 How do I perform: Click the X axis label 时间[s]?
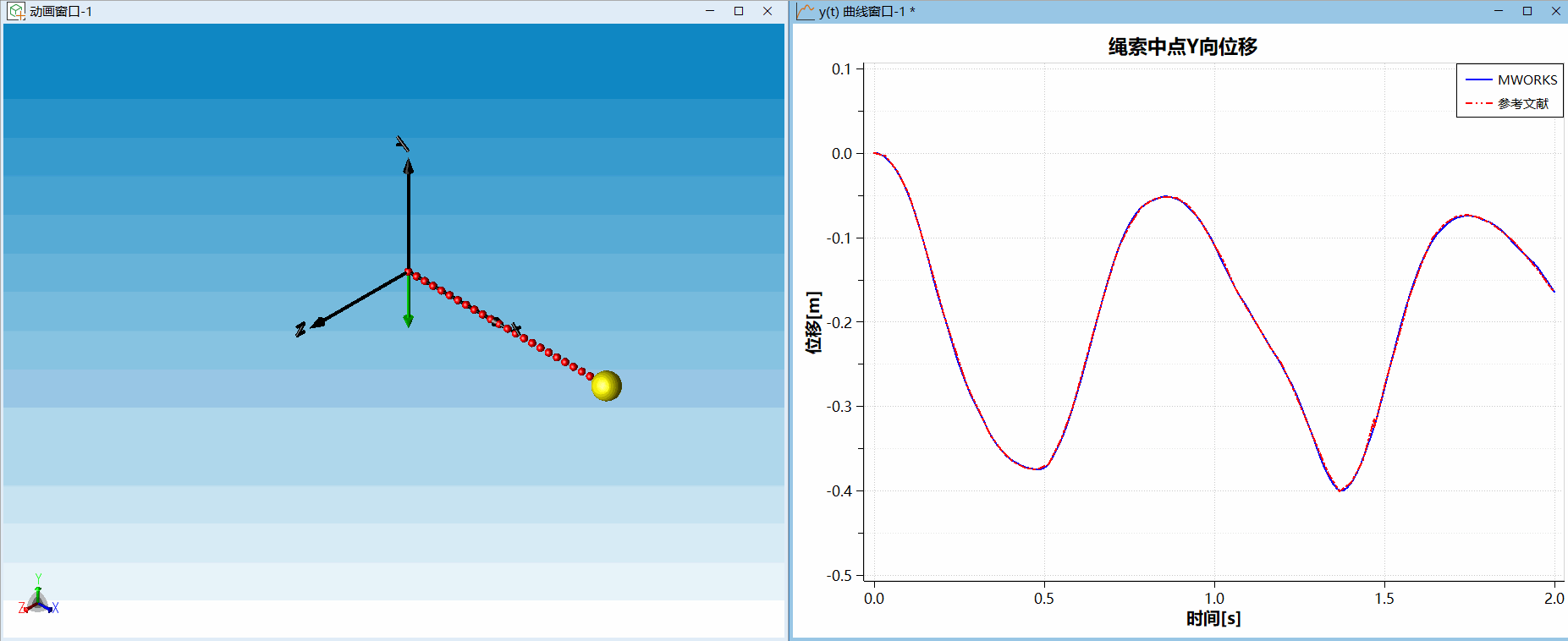[x=1213, y=618]
